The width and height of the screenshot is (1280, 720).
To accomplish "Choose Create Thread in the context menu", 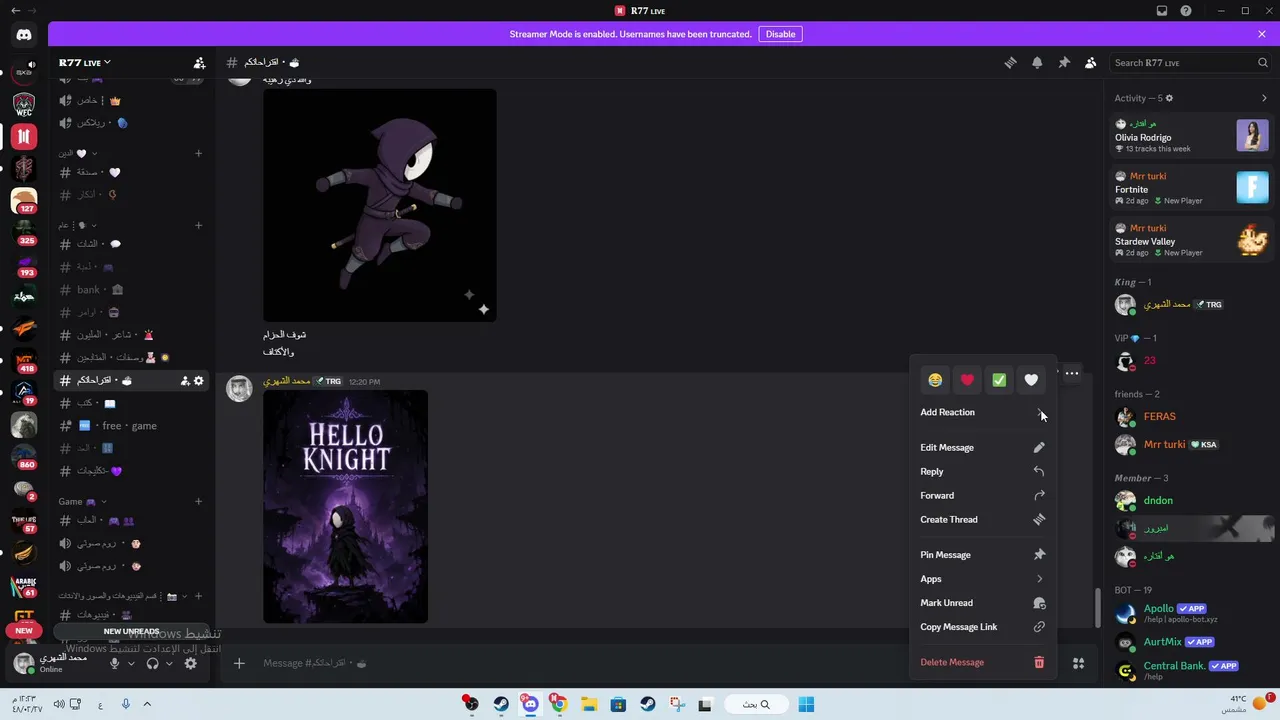I will 982,519.
